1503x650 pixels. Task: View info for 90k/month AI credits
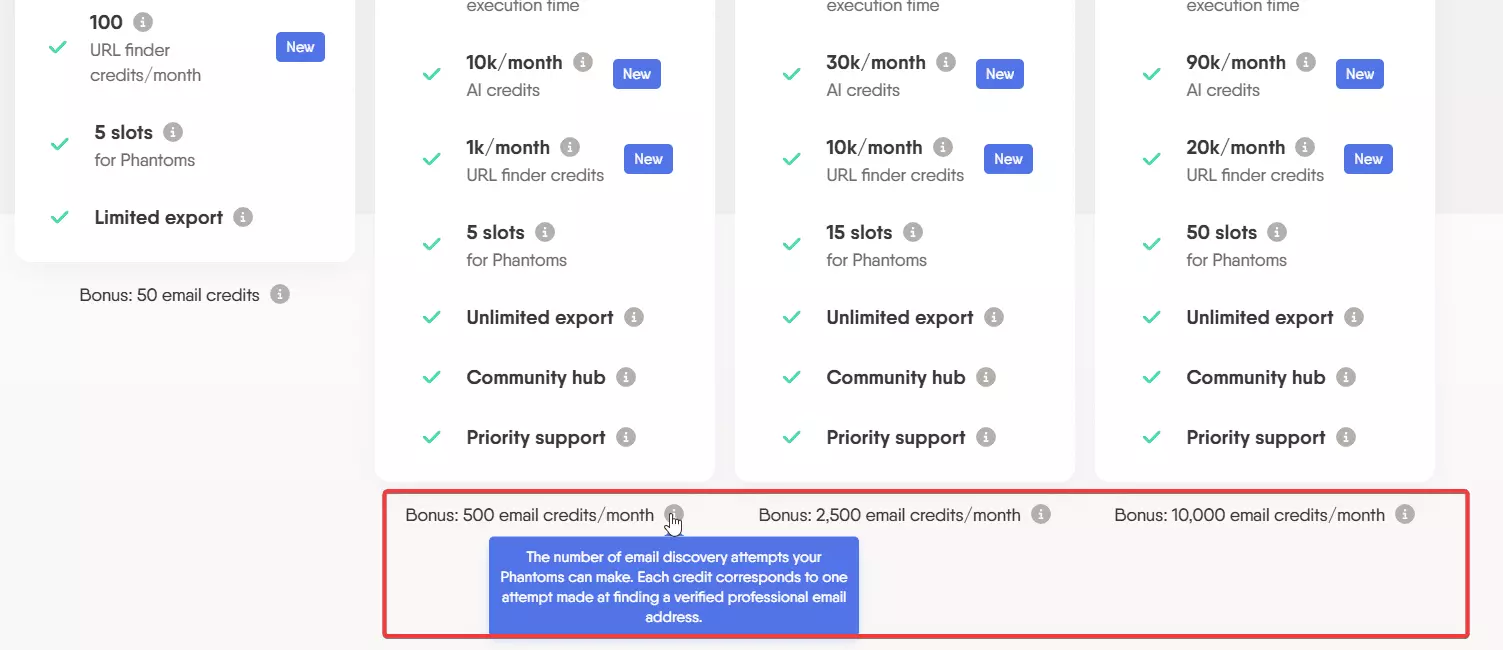click(1307, 60)
